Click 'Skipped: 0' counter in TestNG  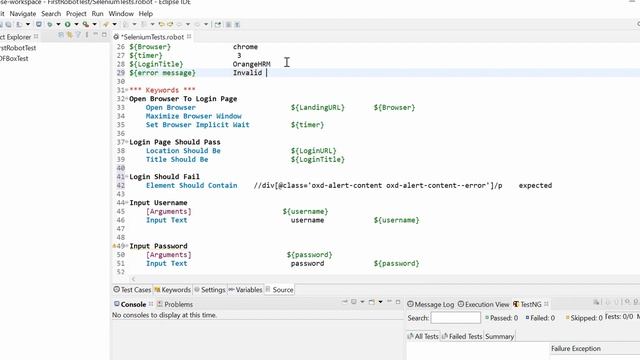(584, 318)
